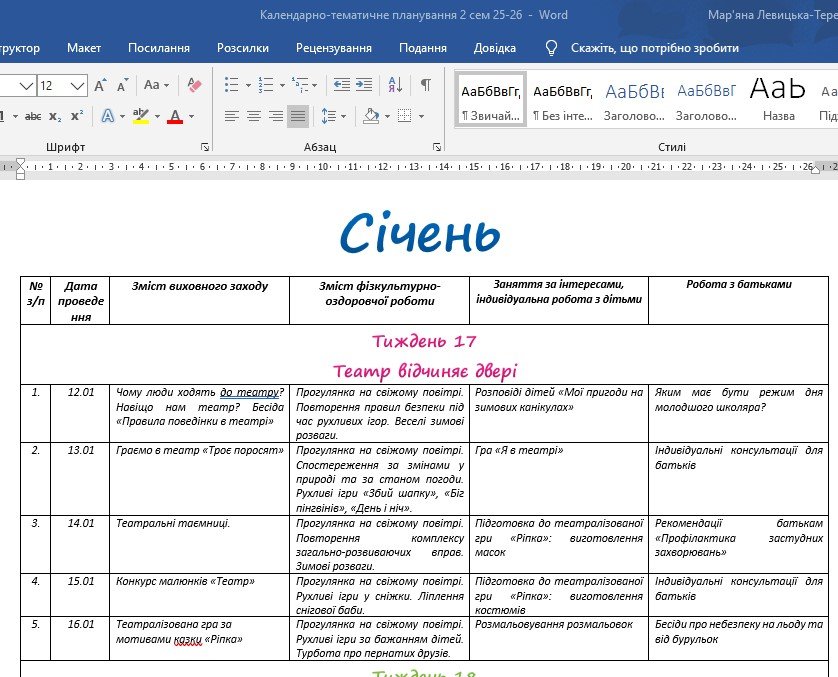Image resolution: width=838 pixels, height=677 pixels.
Task: Open the Change Case (Aa) dropdown
Action: tap(156, 86)
